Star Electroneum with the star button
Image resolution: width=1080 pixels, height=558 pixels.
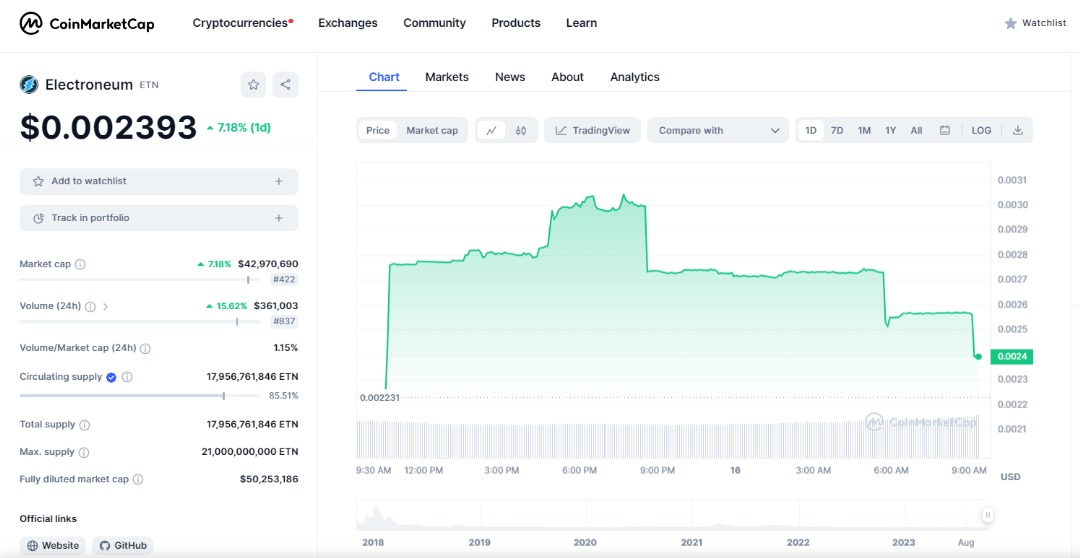click(253, 85)
